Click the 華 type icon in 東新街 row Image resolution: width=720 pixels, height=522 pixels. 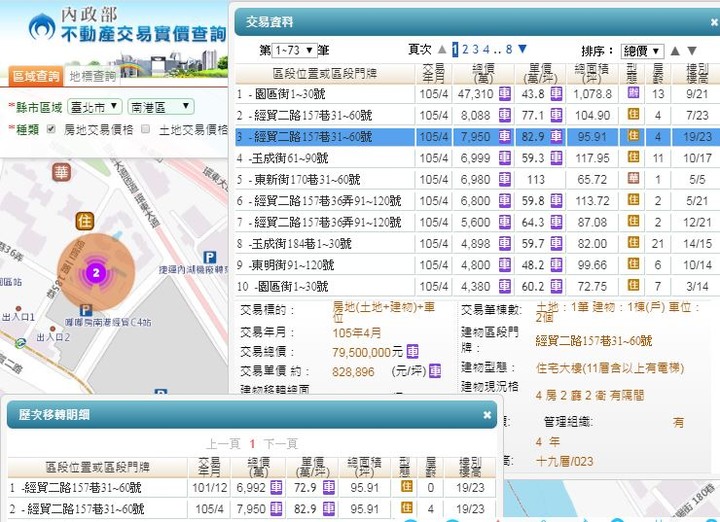click(x=634, y=178)
